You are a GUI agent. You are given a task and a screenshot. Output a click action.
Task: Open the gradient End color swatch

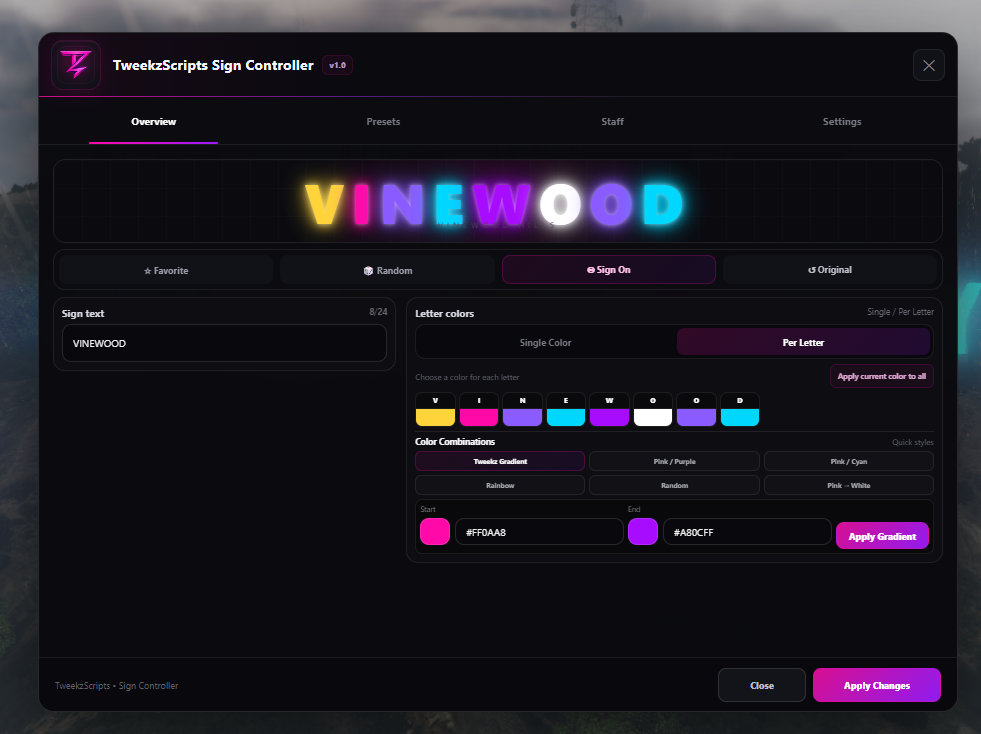click(x=643, y=531)
